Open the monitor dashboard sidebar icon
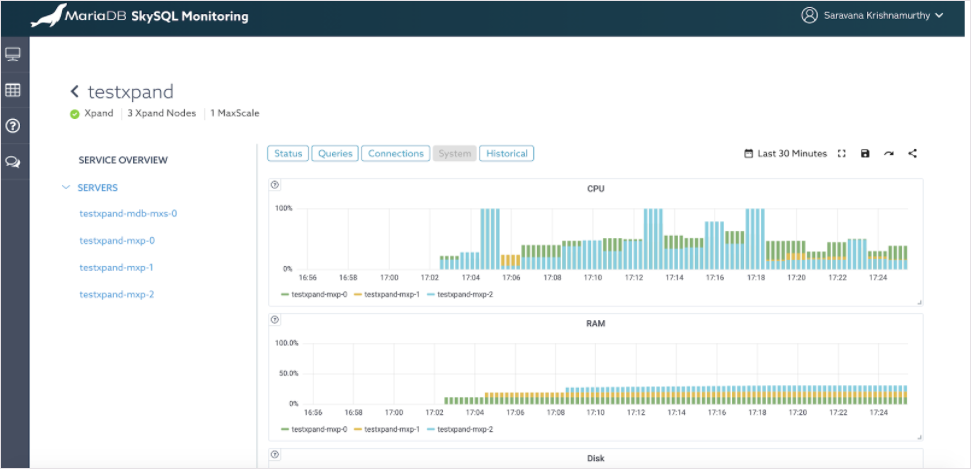 [x=13, y=54]
